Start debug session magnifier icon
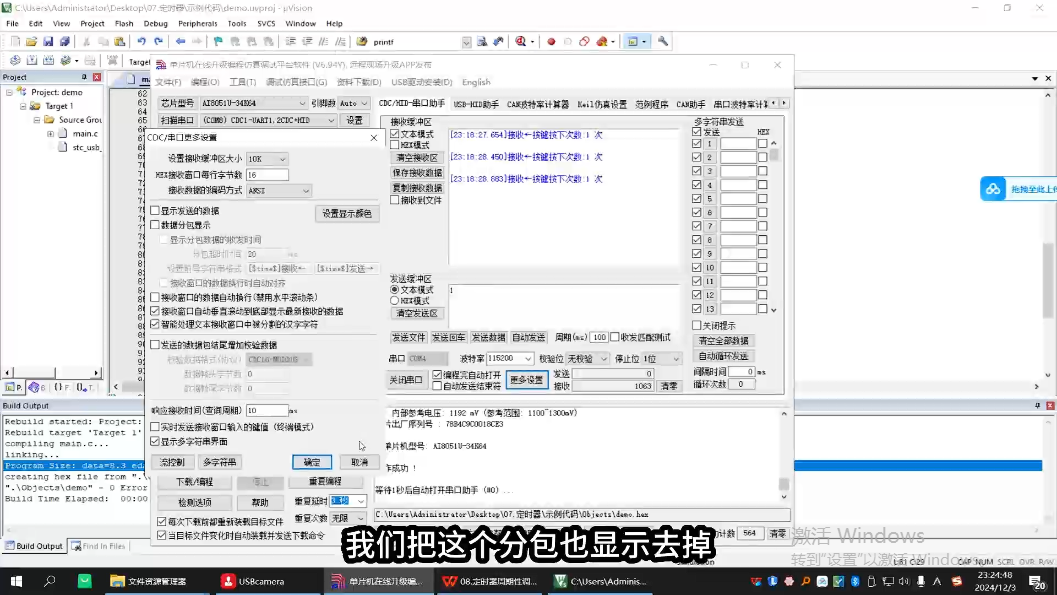The width and height of the screenshot is (1057, 595). pos(521,42)
